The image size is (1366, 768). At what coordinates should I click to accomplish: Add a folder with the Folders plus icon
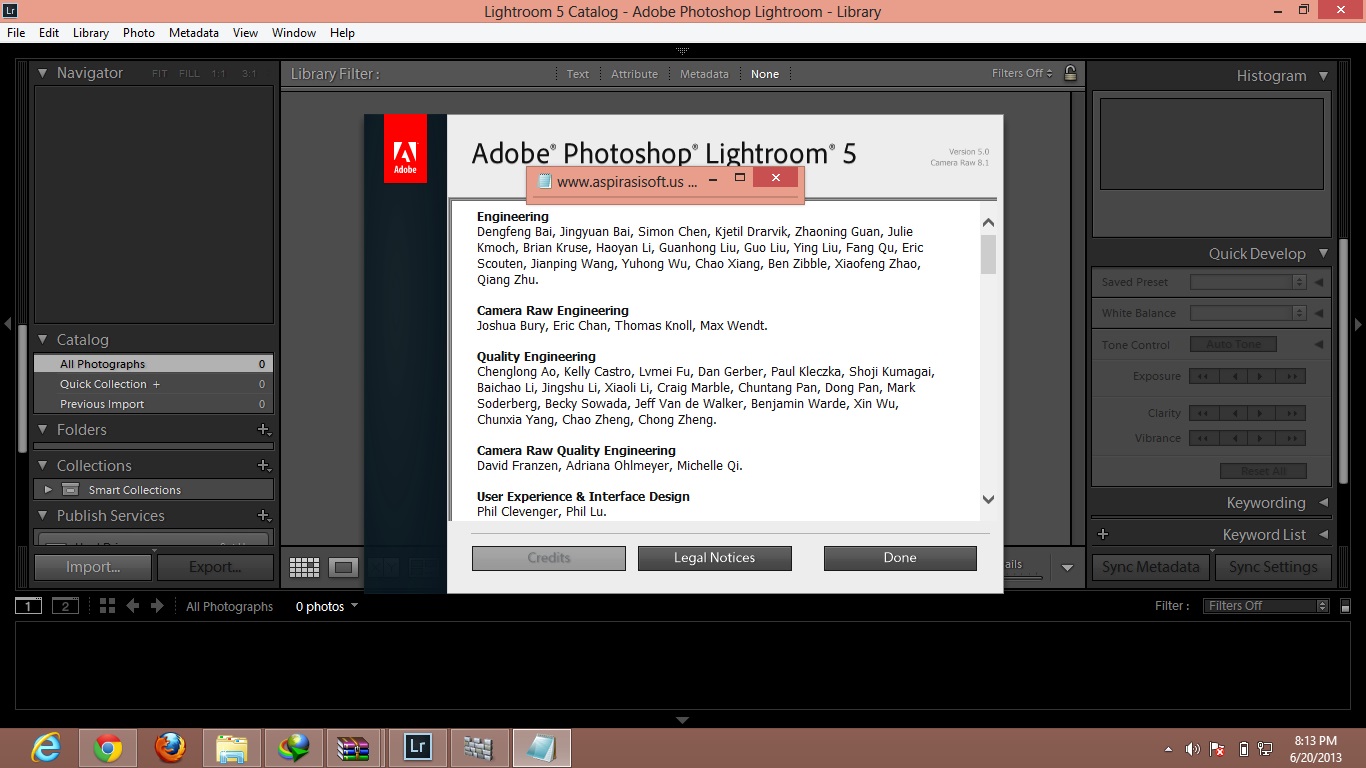[264, 430]
